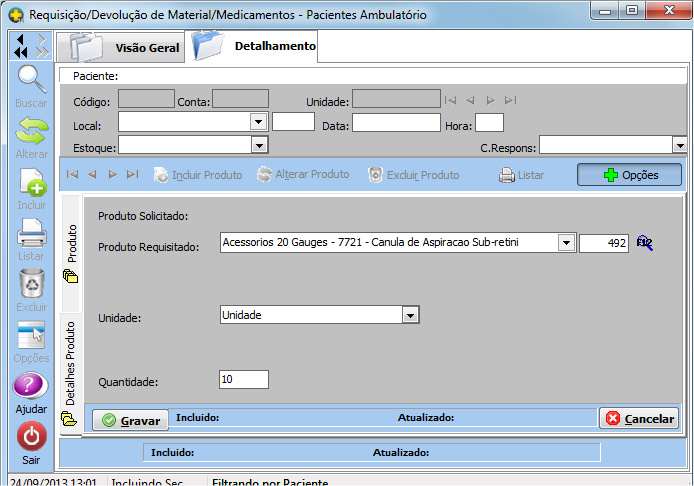The height and width of the screenshot is (486, 694).
Task: Open the vertical Produto side tab
Action: point(71,250)
